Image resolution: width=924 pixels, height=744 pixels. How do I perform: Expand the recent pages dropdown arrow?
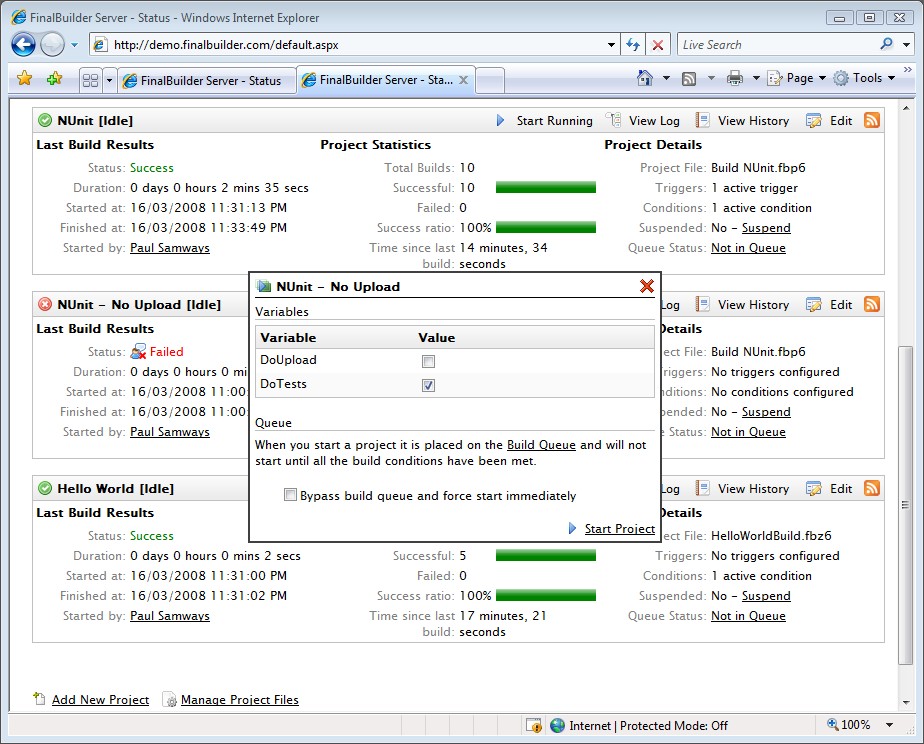pos(74,45)
